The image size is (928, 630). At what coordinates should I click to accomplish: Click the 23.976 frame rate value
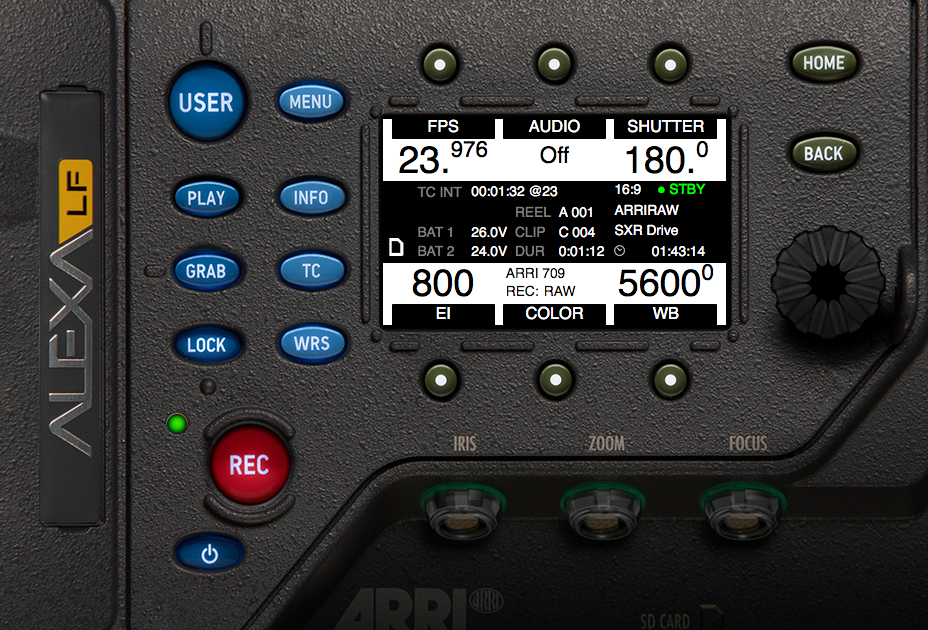(x=443, y=158)
